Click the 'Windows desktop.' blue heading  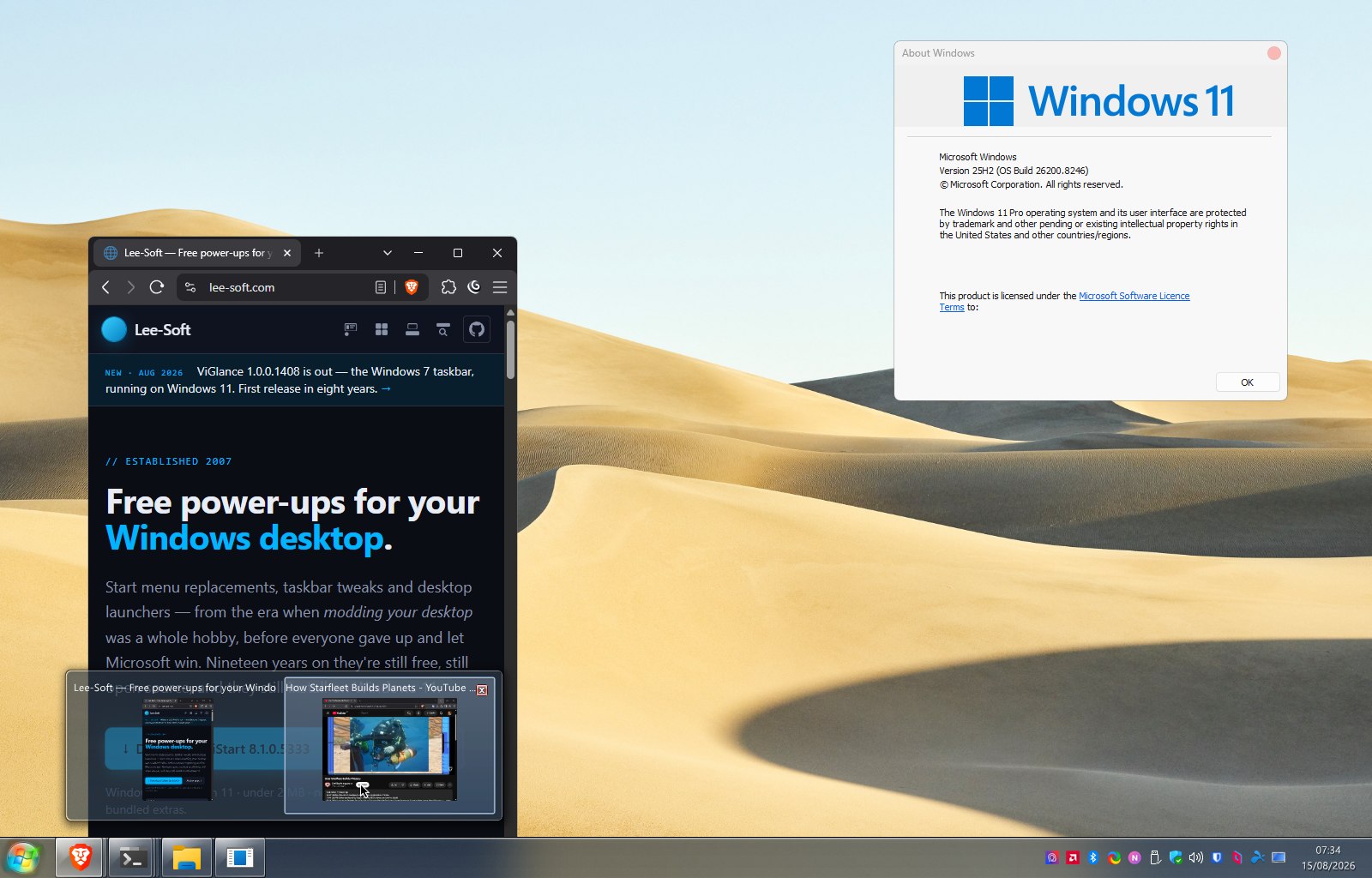(249, 538)
